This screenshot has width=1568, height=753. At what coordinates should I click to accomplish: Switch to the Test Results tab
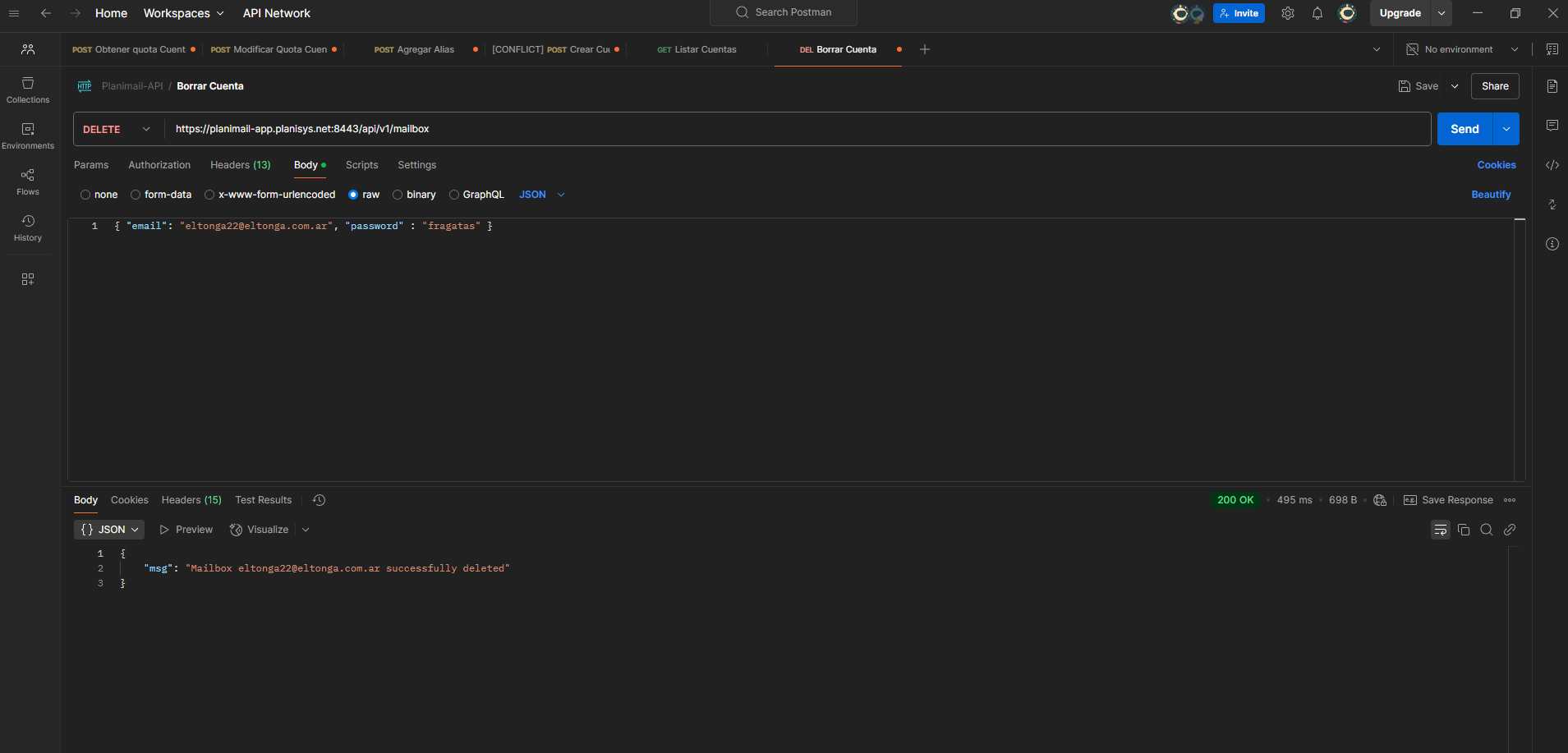[264, 500]
